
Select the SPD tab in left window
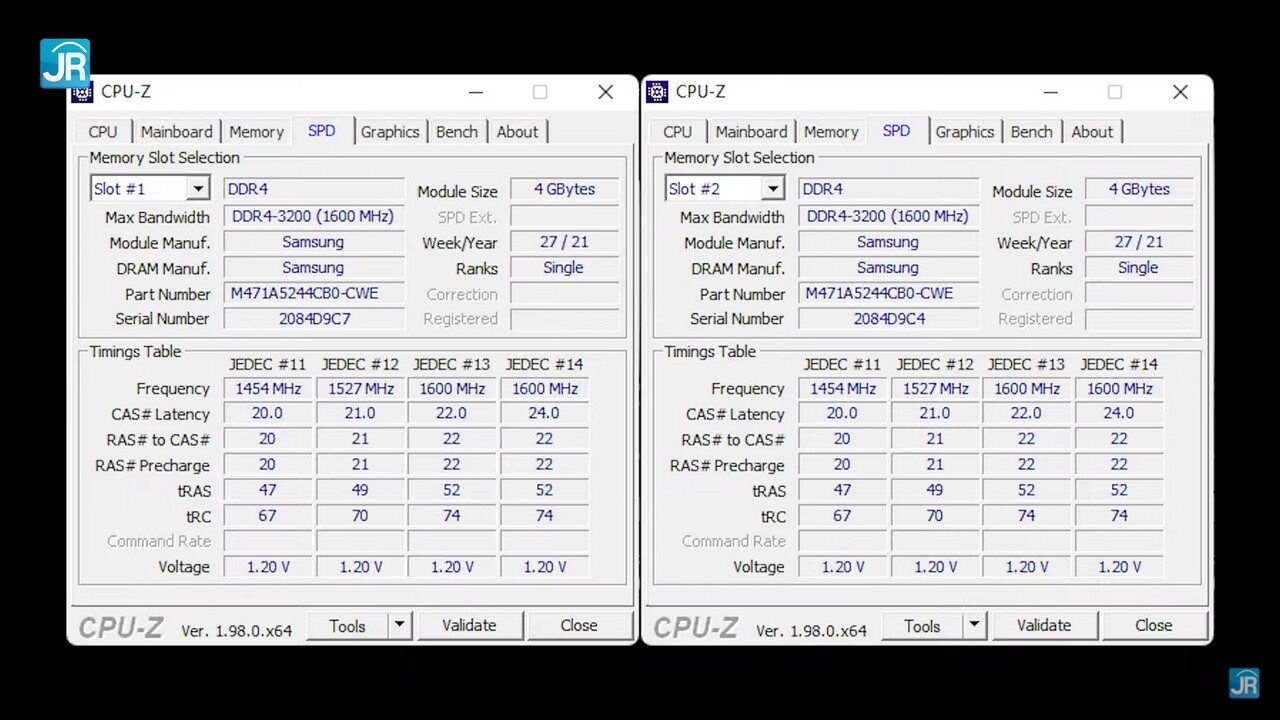[x=322, y=131]
